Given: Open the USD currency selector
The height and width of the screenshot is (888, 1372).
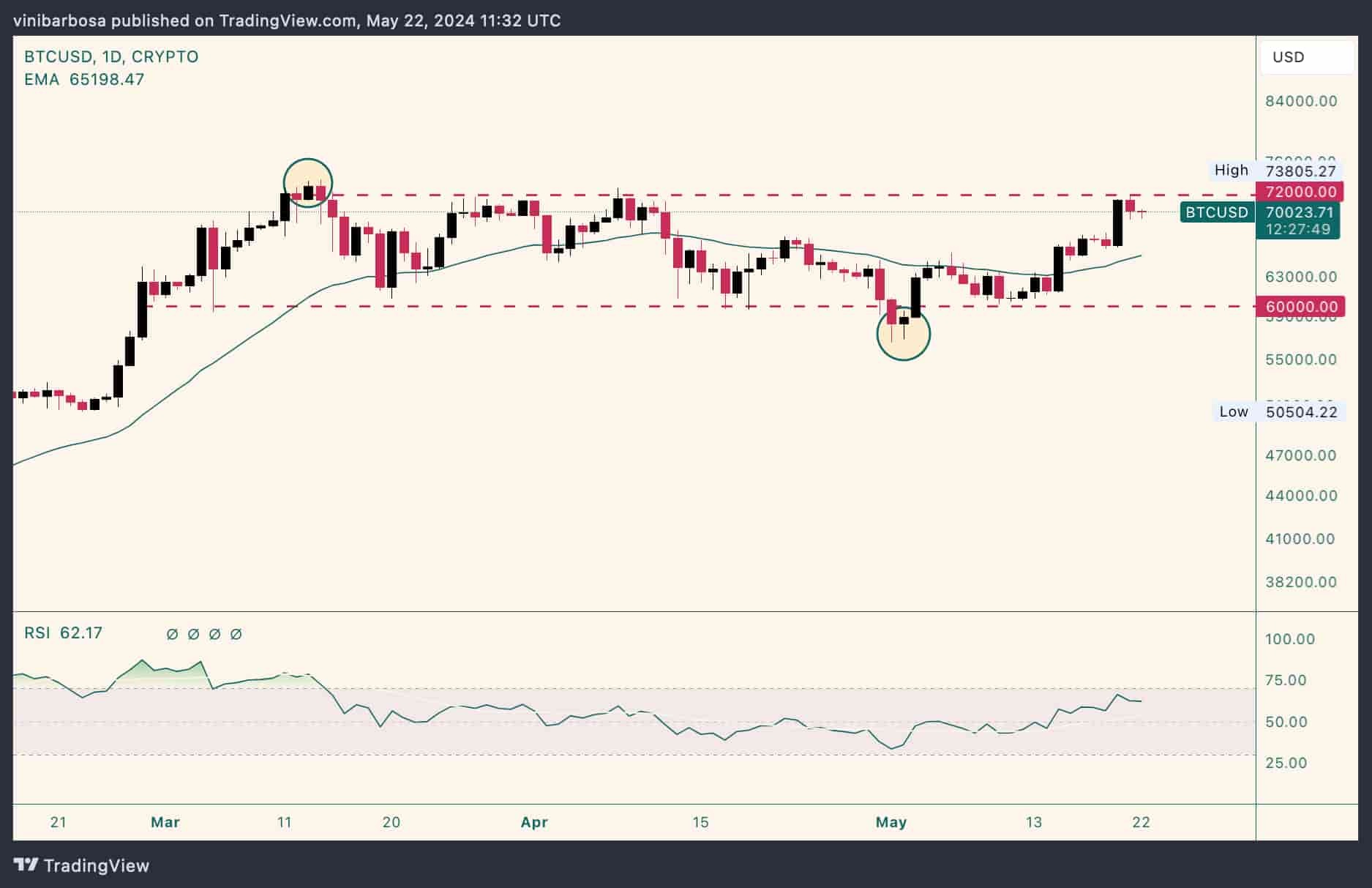Looking at the screenshot, I should tap(1307, 57).
